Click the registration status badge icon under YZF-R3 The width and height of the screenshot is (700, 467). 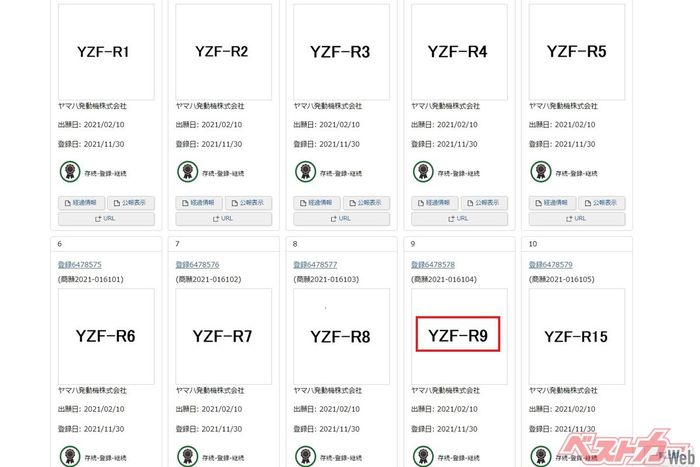click(305, 172)
